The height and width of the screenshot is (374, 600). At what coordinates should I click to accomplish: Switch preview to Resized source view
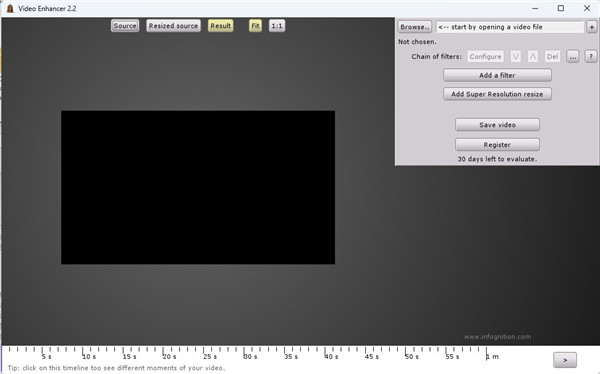(x=173, y=26)
